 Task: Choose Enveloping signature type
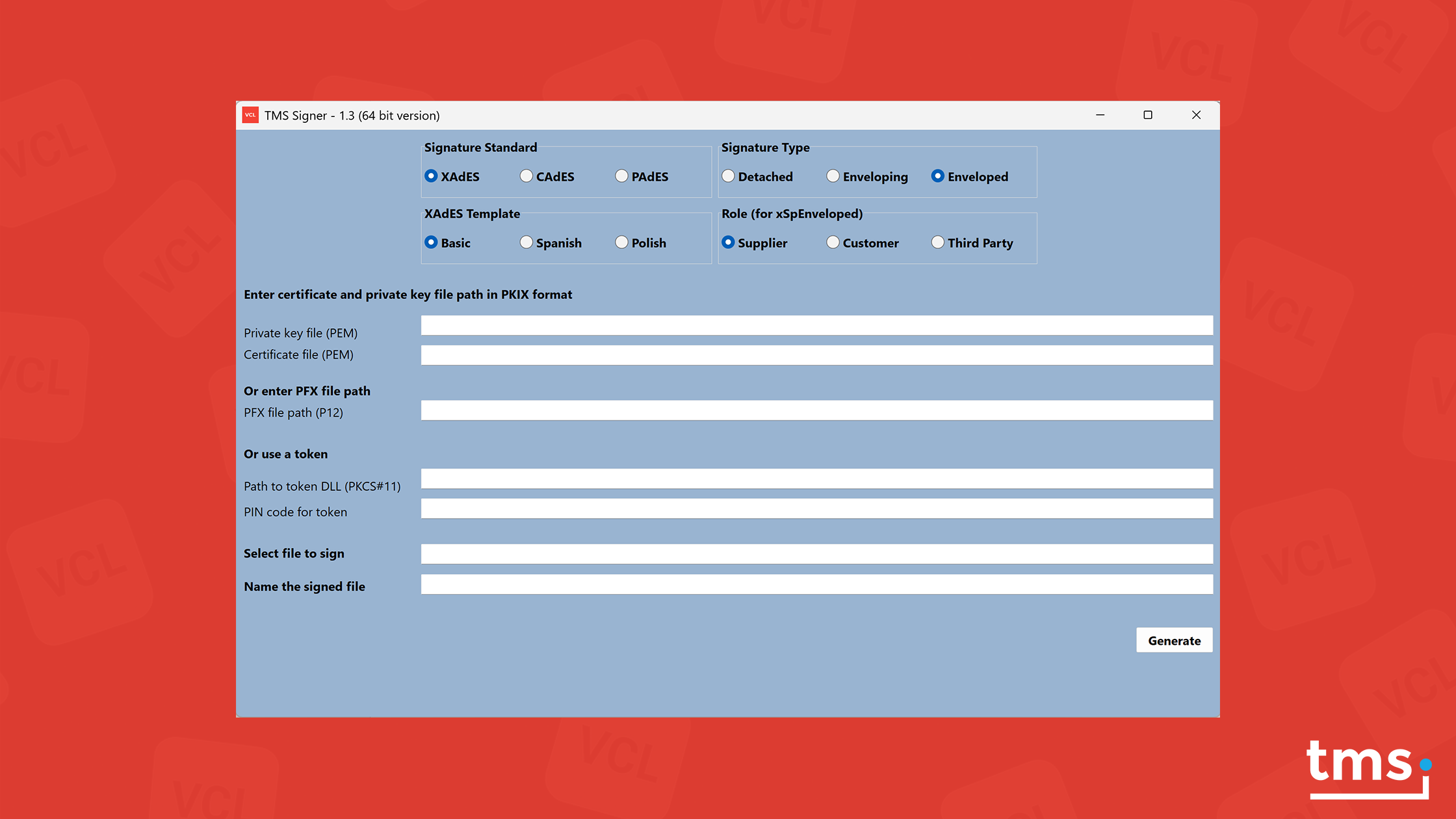833,176
